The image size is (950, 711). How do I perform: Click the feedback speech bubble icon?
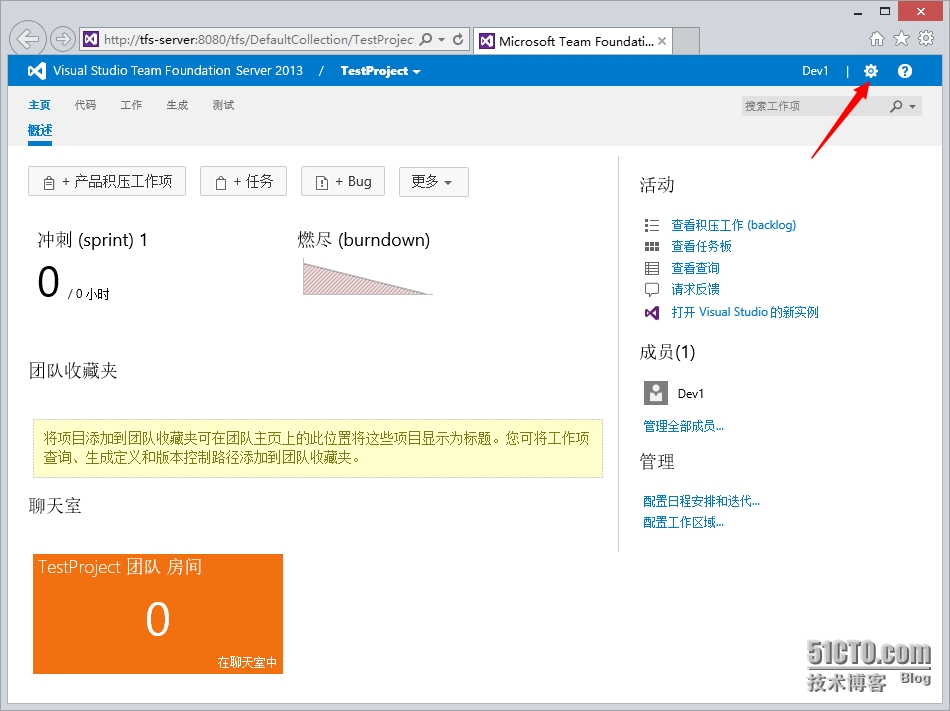(x=652, y=289)
